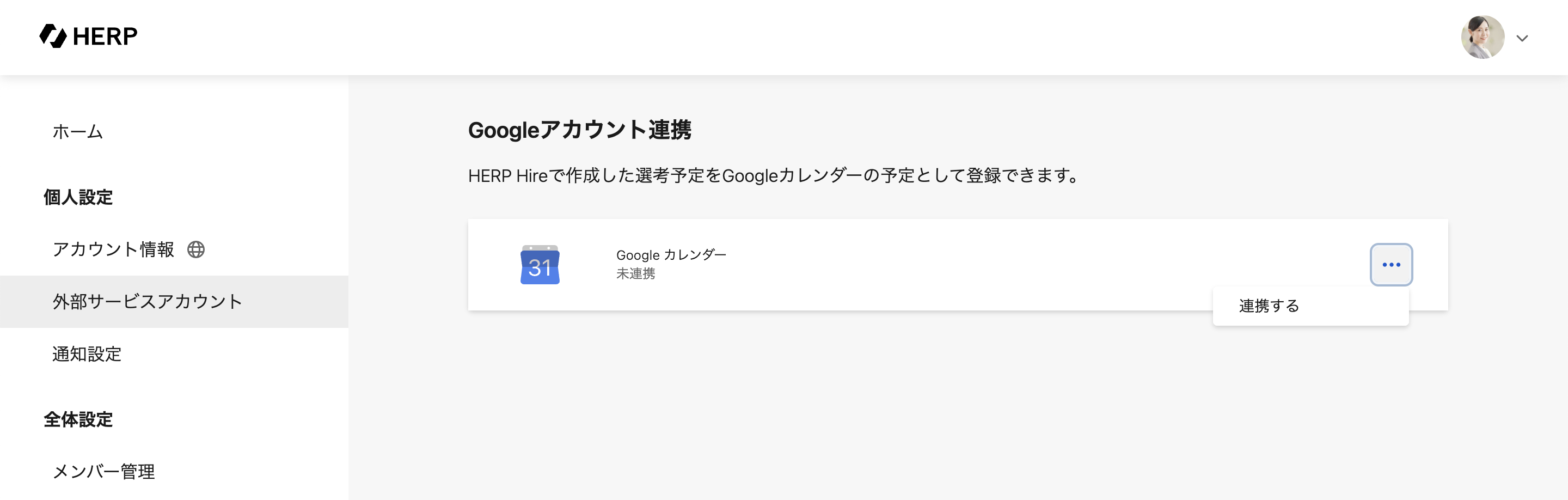Expand the account dropdown chevron
1568x500 pixels.
[x=1522, y=38]
